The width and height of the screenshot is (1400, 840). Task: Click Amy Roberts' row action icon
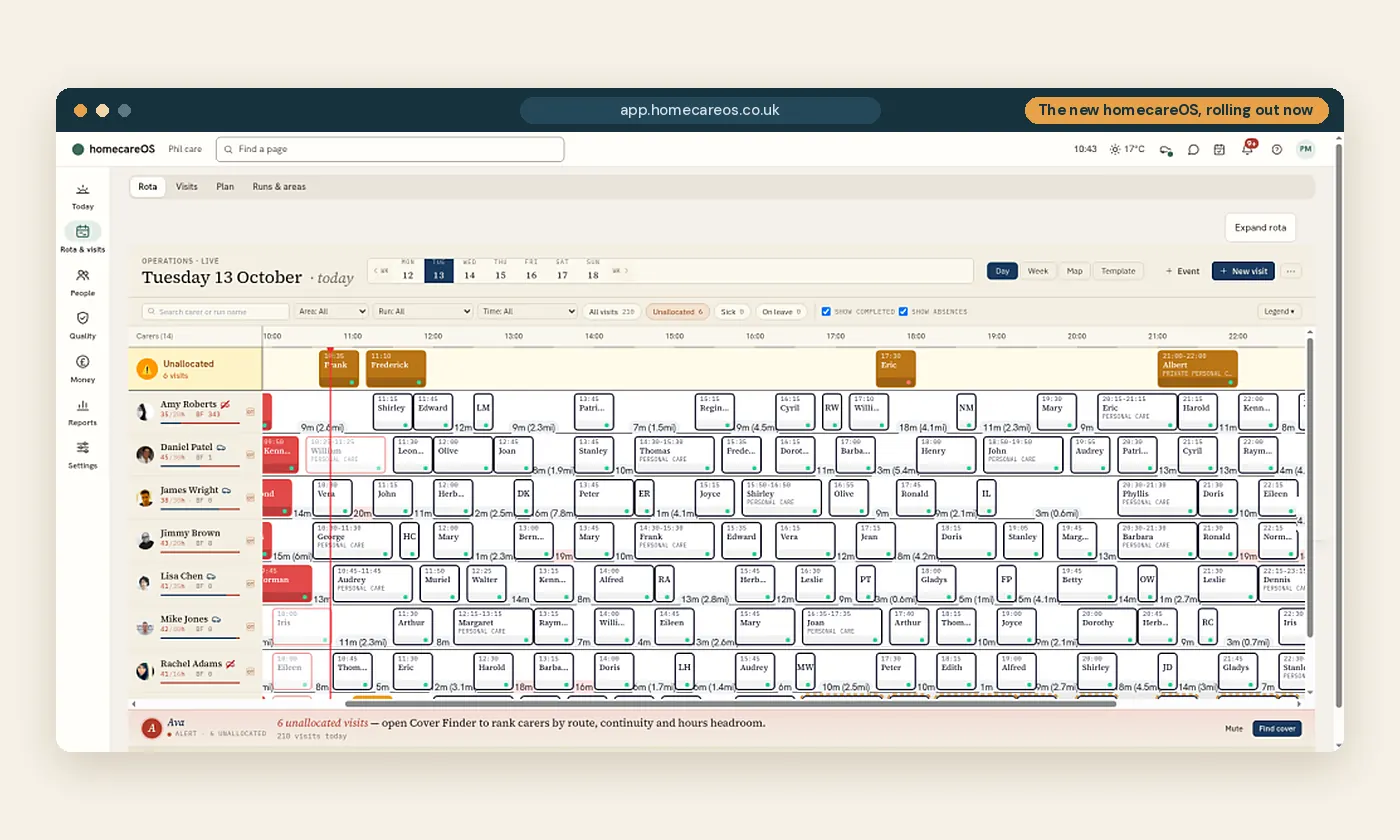click(x=251, y=410)
